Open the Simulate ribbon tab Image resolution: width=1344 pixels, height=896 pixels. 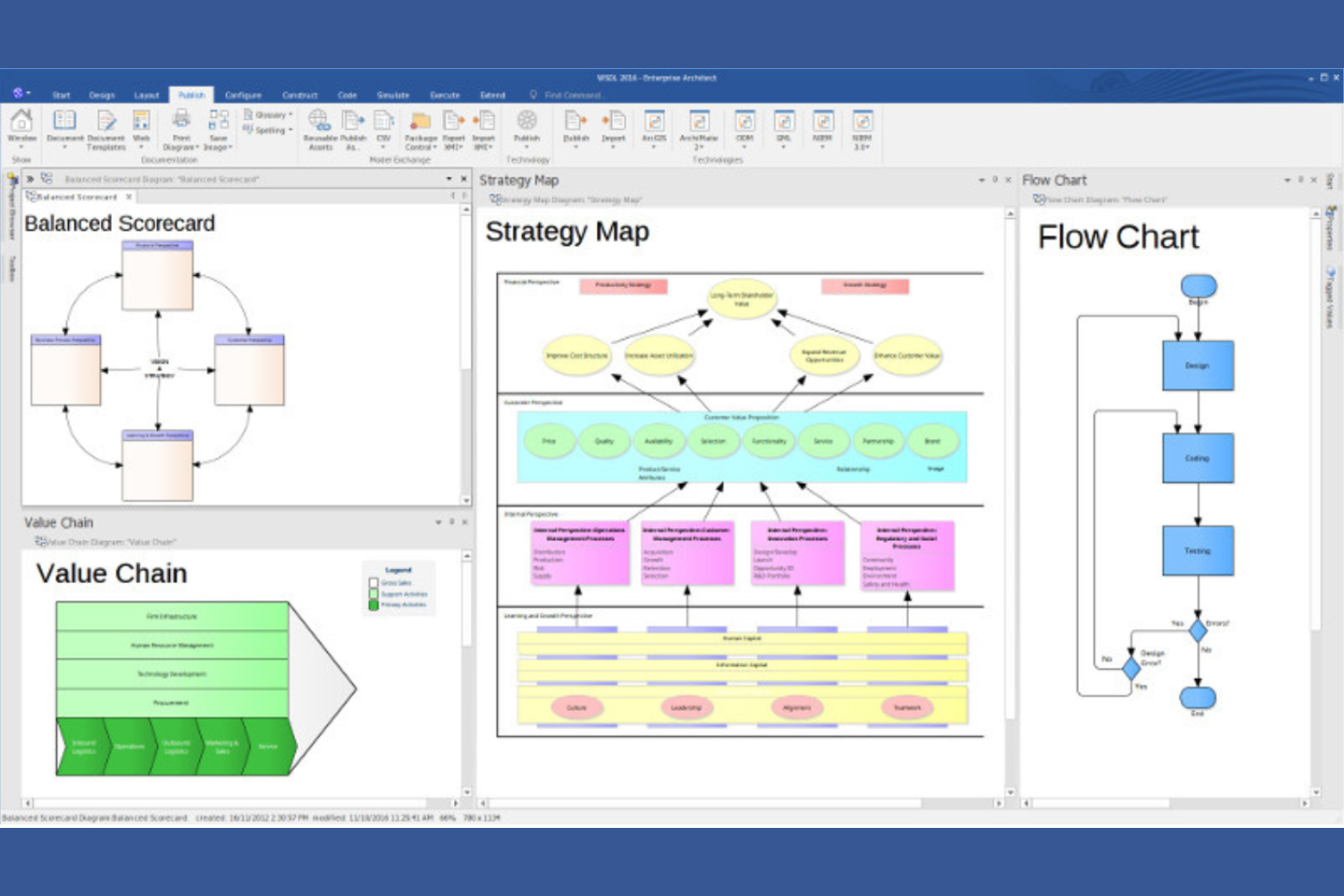click(393, 94)
